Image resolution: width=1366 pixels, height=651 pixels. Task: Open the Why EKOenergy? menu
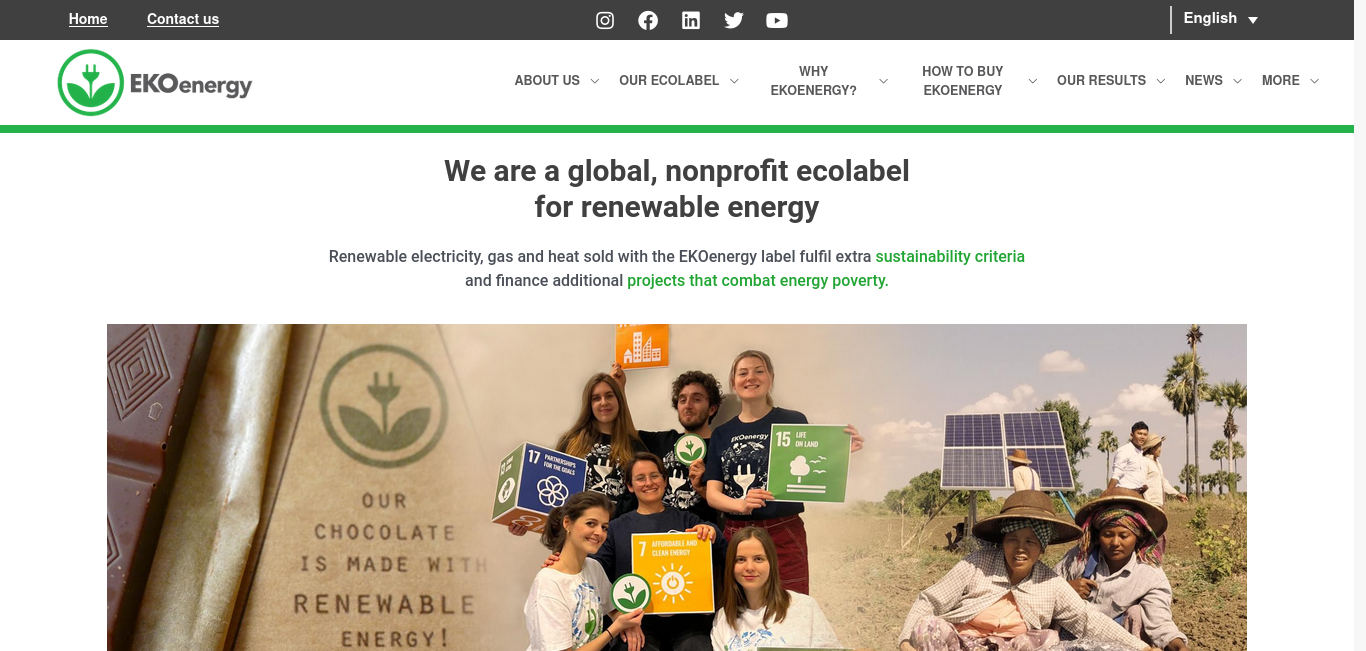814,81
